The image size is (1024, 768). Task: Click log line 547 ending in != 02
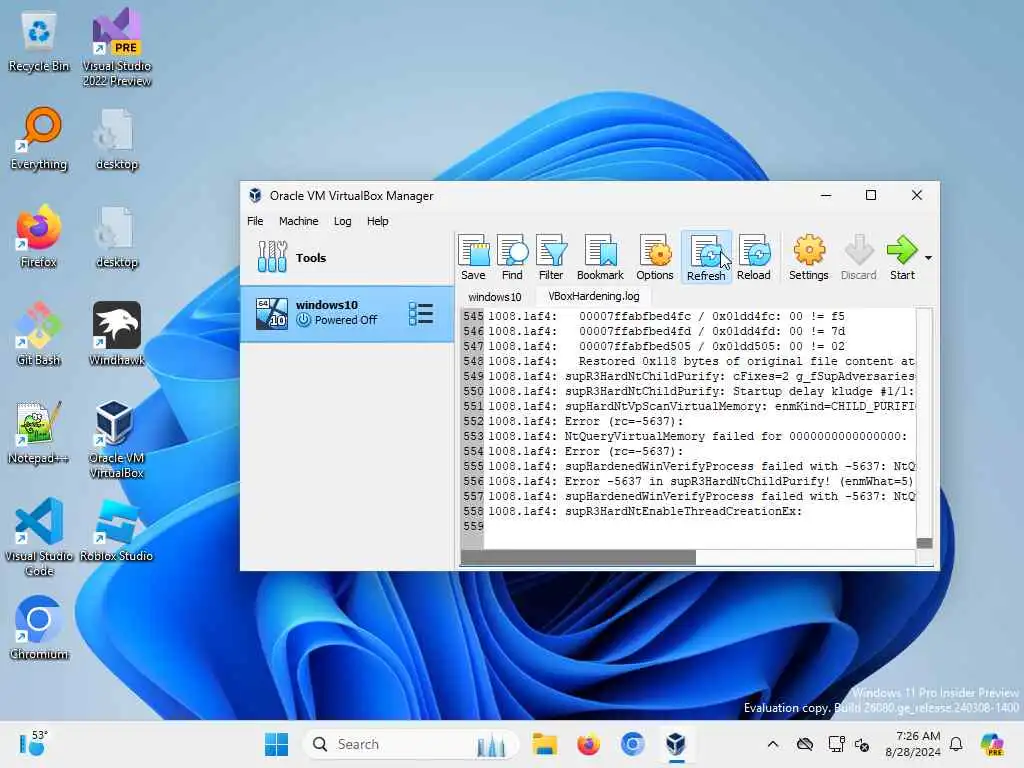coord(666,346)
